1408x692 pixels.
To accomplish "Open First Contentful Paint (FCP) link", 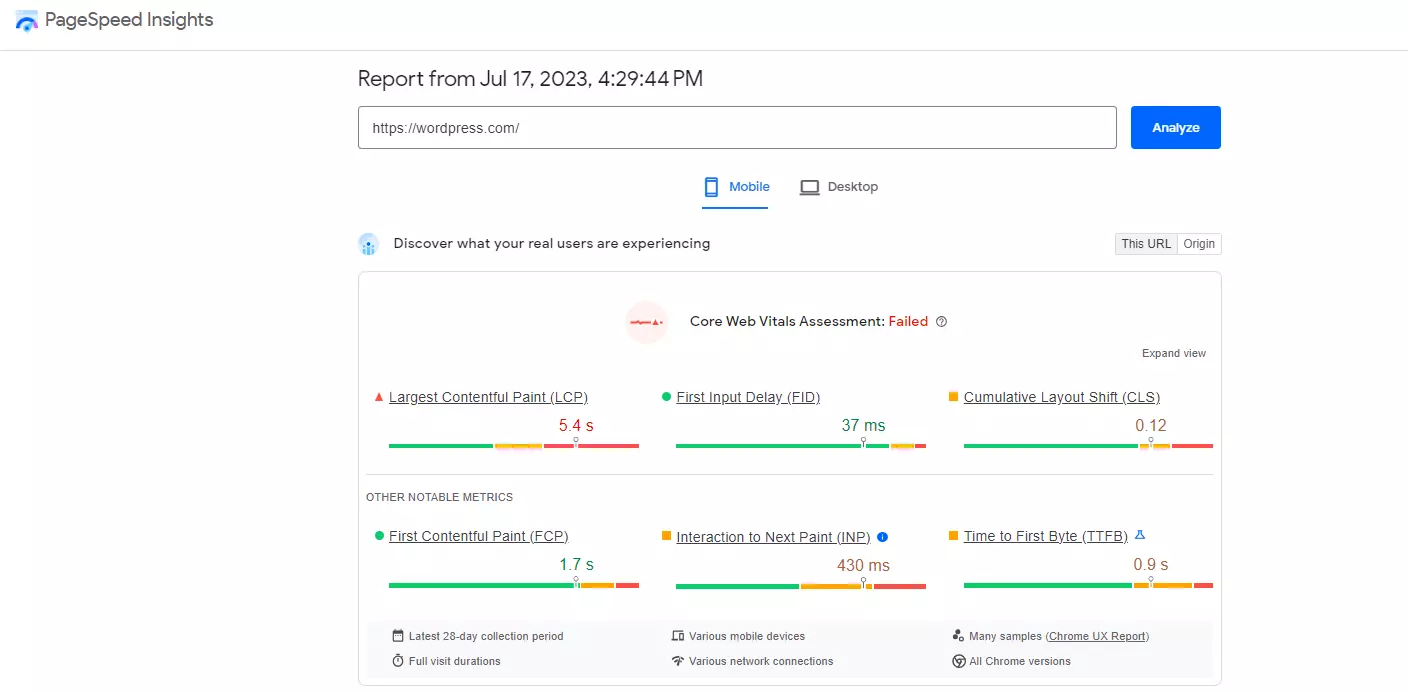I will coord(479,536).
